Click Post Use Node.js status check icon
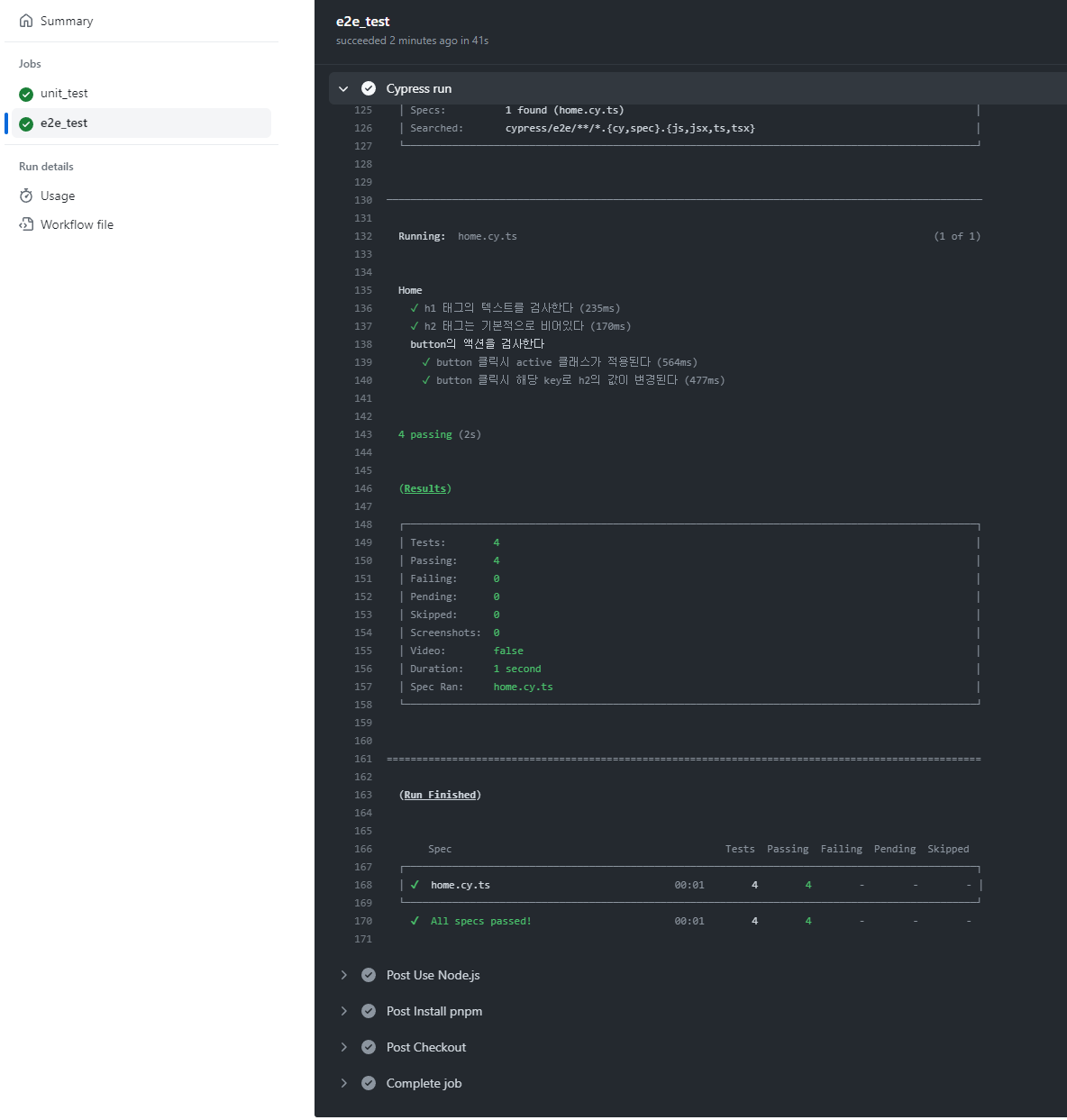Screen dimensions: 1067x1120 (369, 975)
